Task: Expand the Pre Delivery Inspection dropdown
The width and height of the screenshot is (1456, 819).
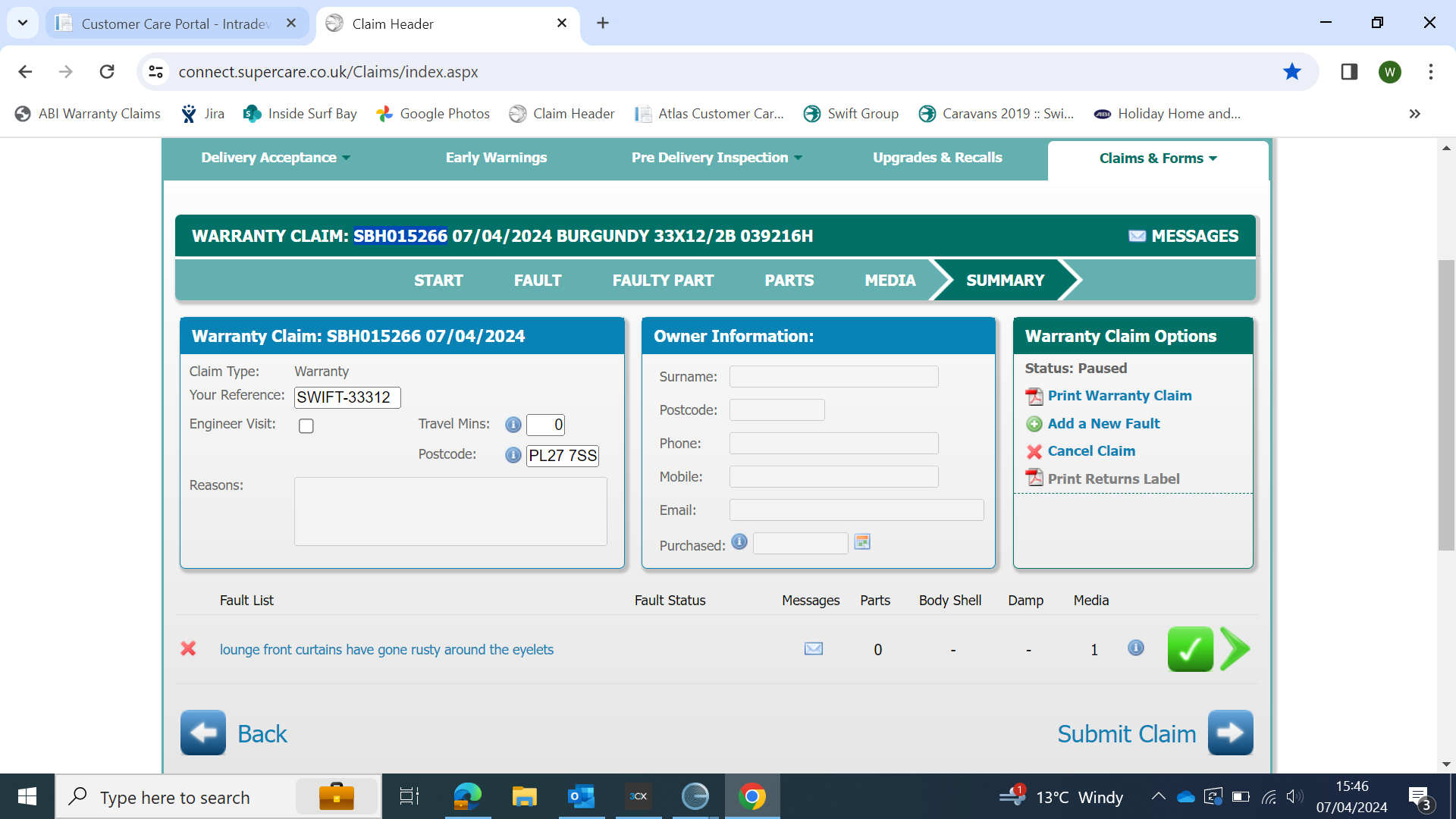Action: click(x=716, y=158)
